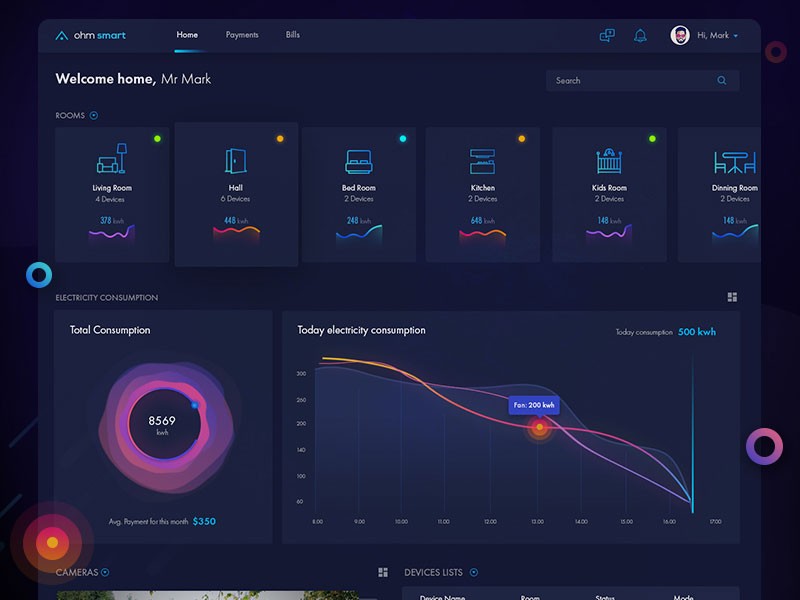Switch to the Payments tab
Viewport: 800px width, 600px height.
[242, 34]
